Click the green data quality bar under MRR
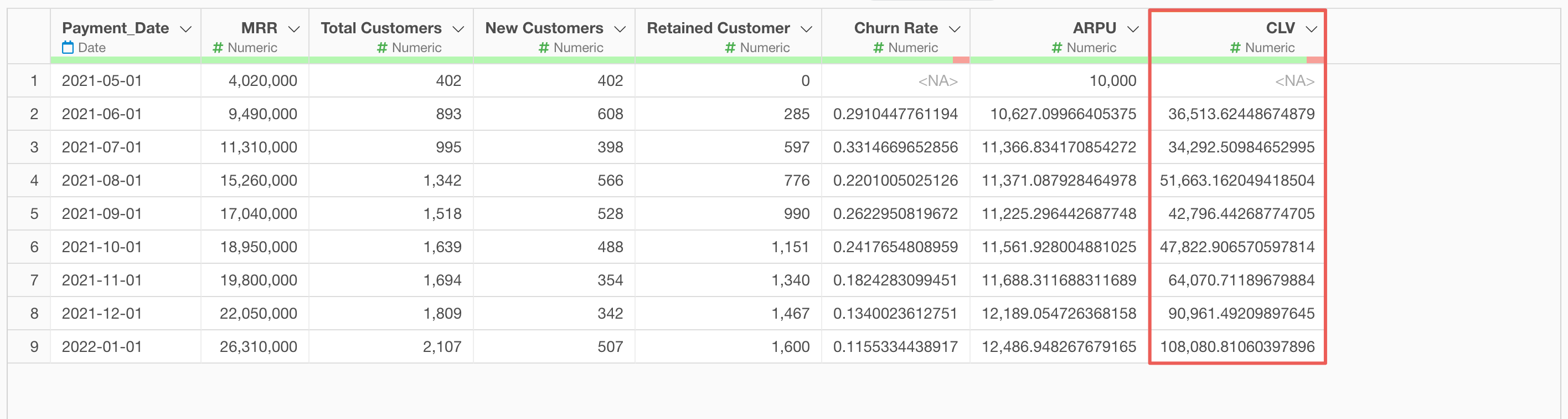The image size is (1568, 419). coord(255,60)
